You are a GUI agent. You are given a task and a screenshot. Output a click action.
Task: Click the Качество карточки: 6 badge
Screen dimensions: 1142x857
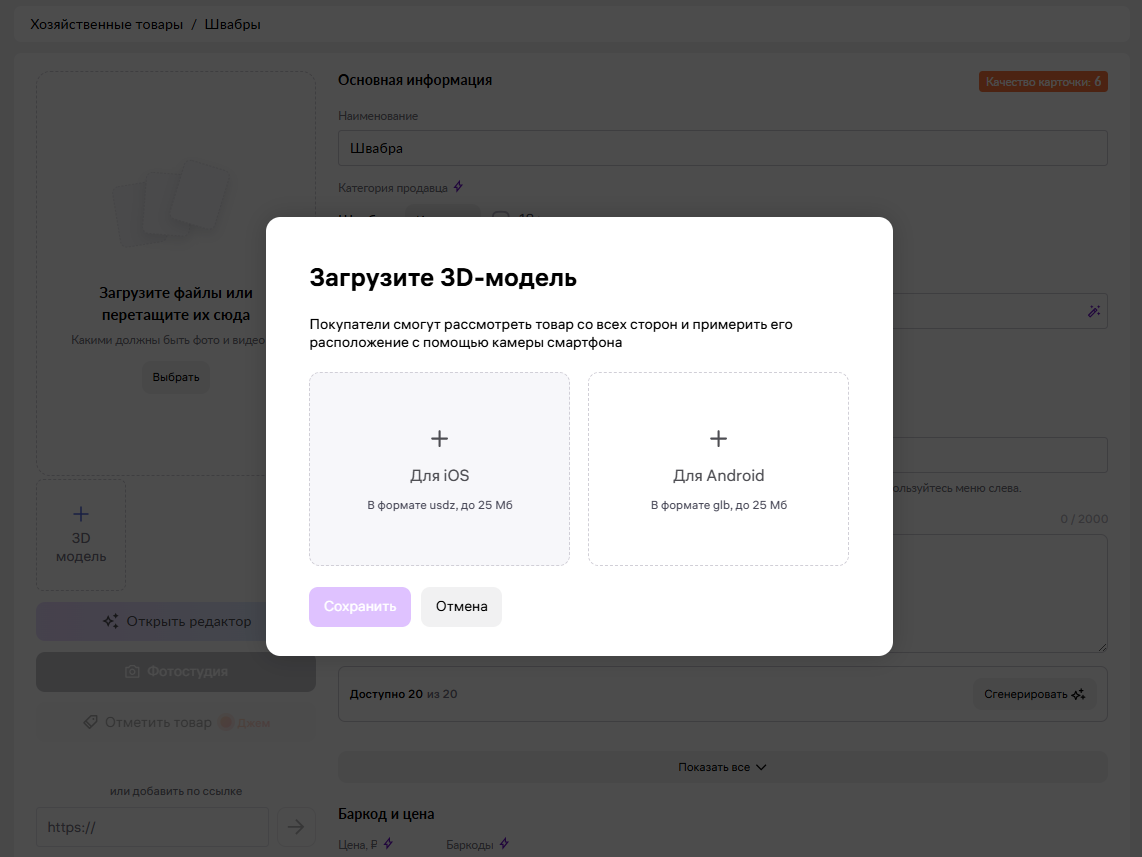1043,82
